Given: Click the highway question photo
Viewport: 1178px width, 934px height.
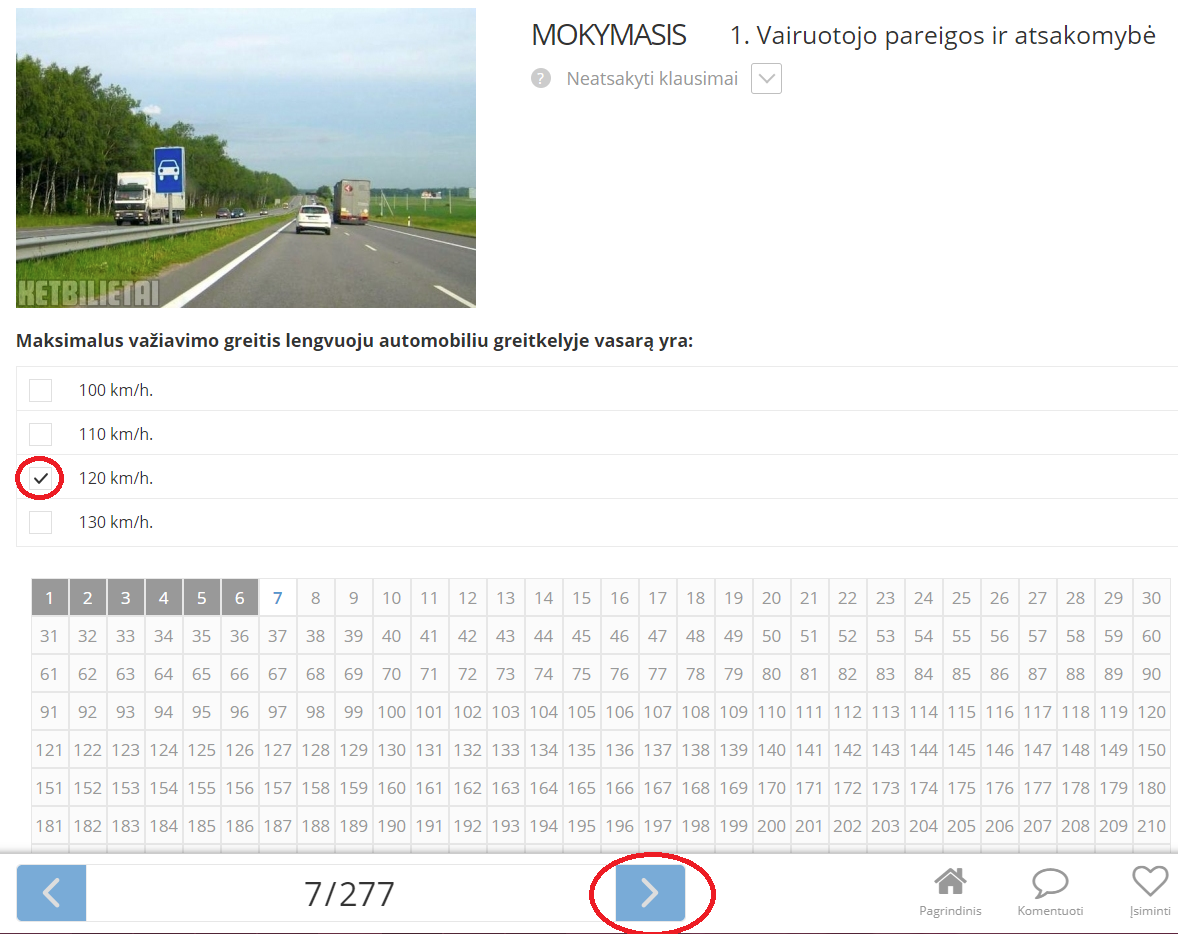Looking at the screenshot, I should tap(246, 158).
